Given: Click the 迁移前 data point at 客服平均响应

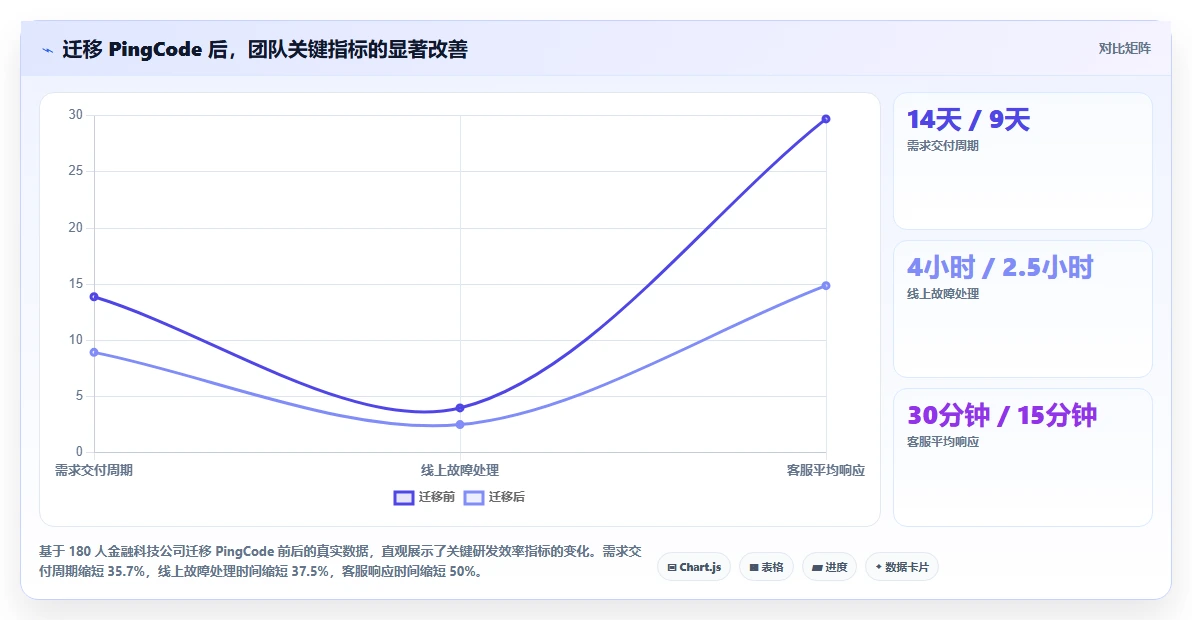Looking at the screenshot, I should [x=826, y=119].
